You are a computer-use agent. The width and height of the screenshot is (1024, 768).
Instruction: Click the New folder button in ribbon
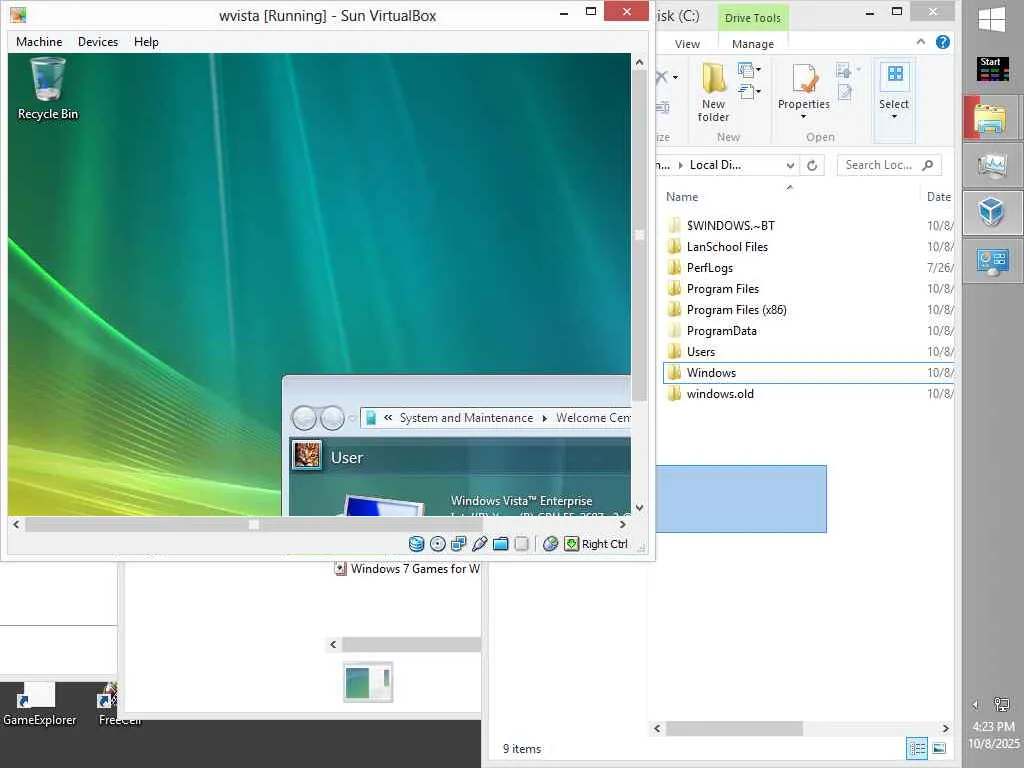(713, 92)
